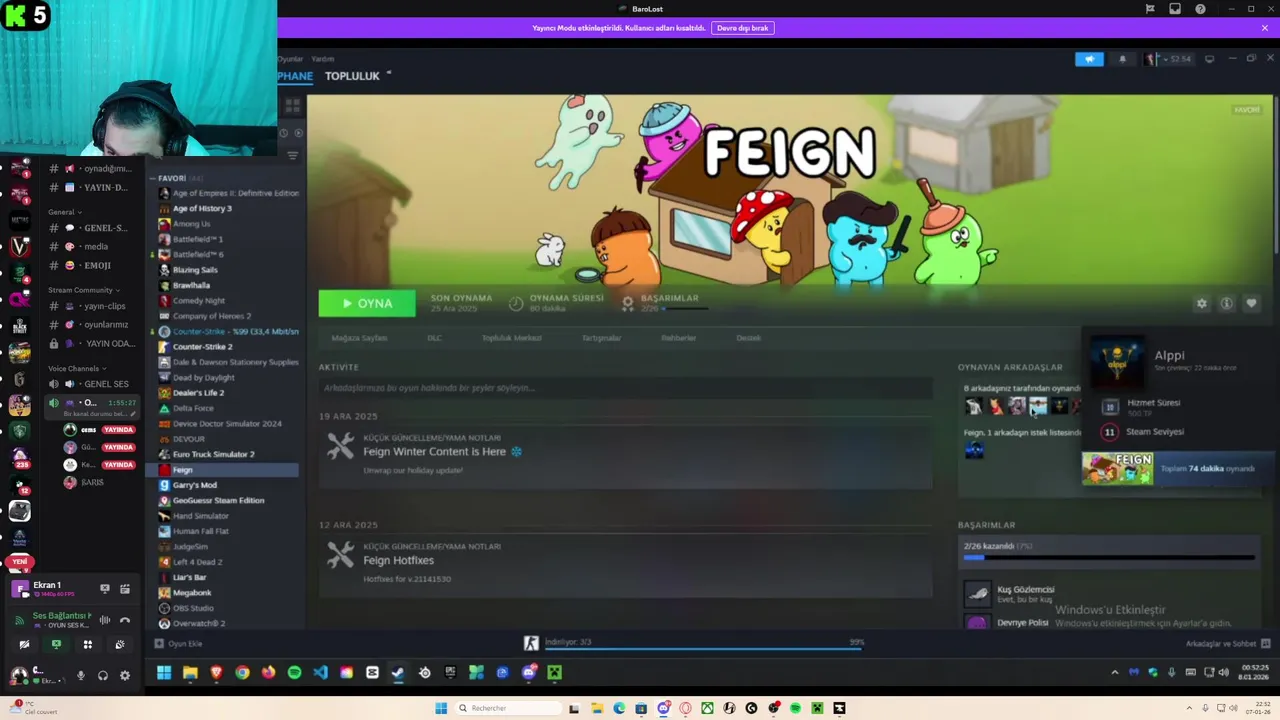The height and width of the screenshot is (720, 1280).
Task: Open 'Arkadaşlar ve Sohbet' in Steam
Action: (1227, 644)
